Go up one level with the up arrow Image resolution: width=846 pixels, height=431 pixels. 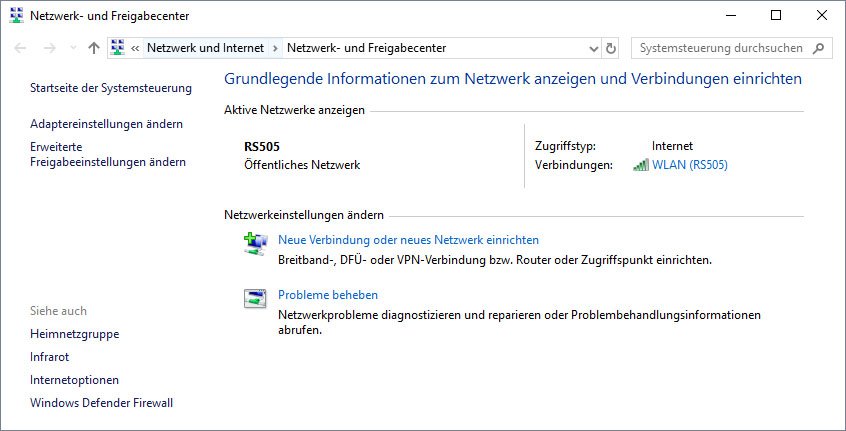[94, 48]
